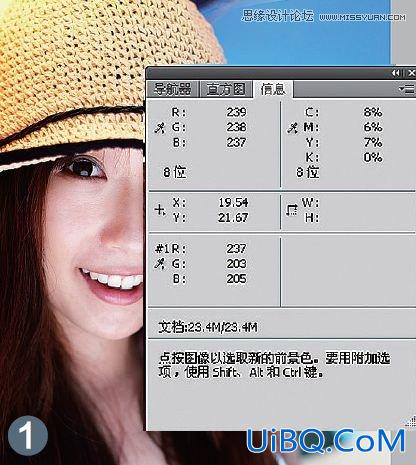Click the Y value 7%
The image size is (416, 465).
(373, 142)
